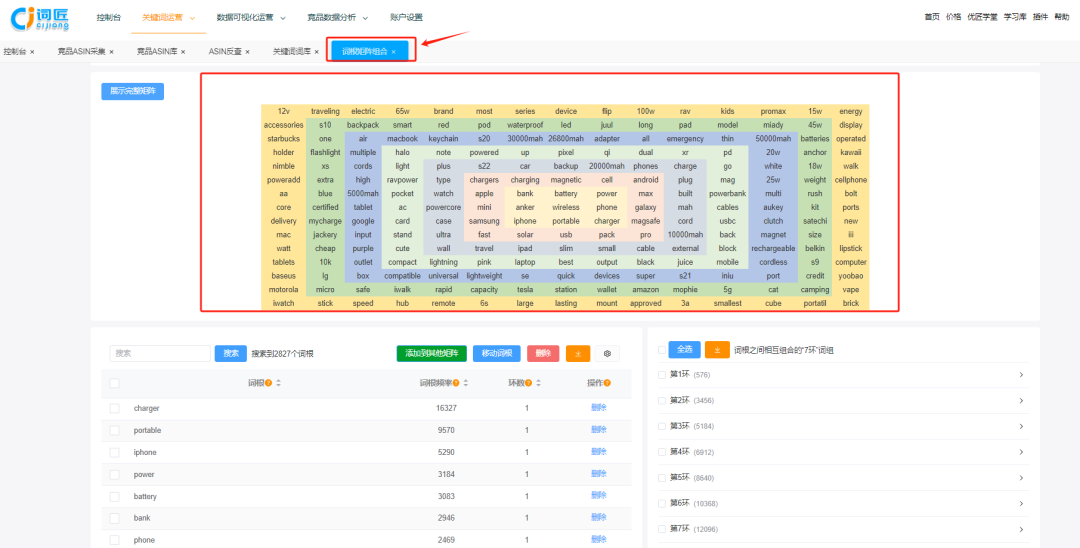Click the 全选 button
1080x548 pixels.
click(685, 350)
